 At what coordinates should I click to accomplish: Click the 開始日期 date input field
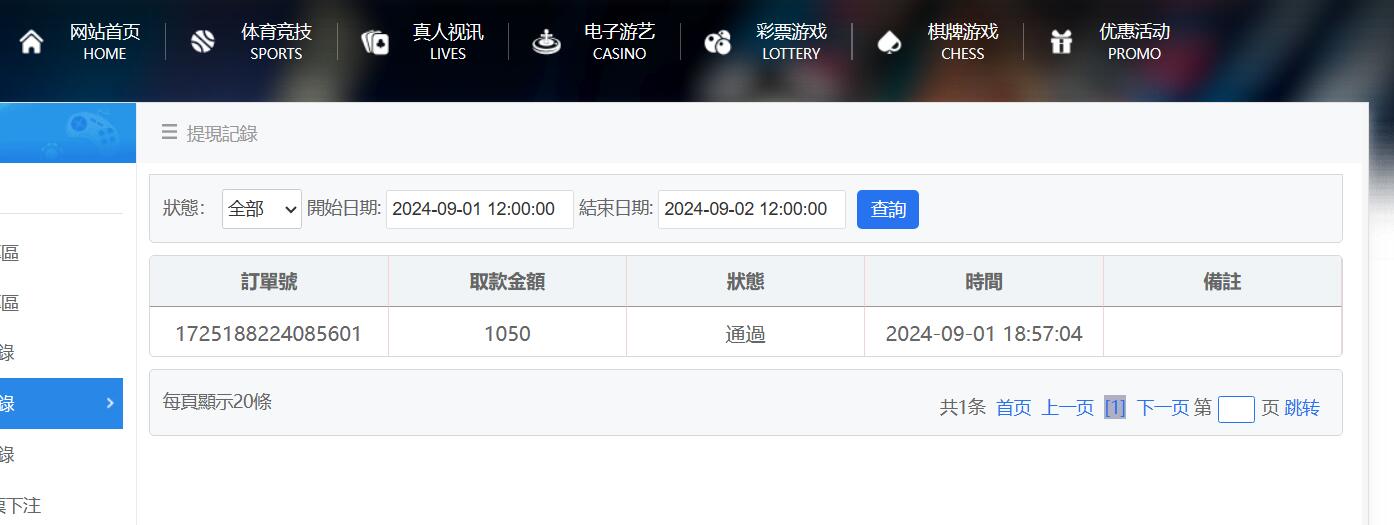[x=479, y=209]
